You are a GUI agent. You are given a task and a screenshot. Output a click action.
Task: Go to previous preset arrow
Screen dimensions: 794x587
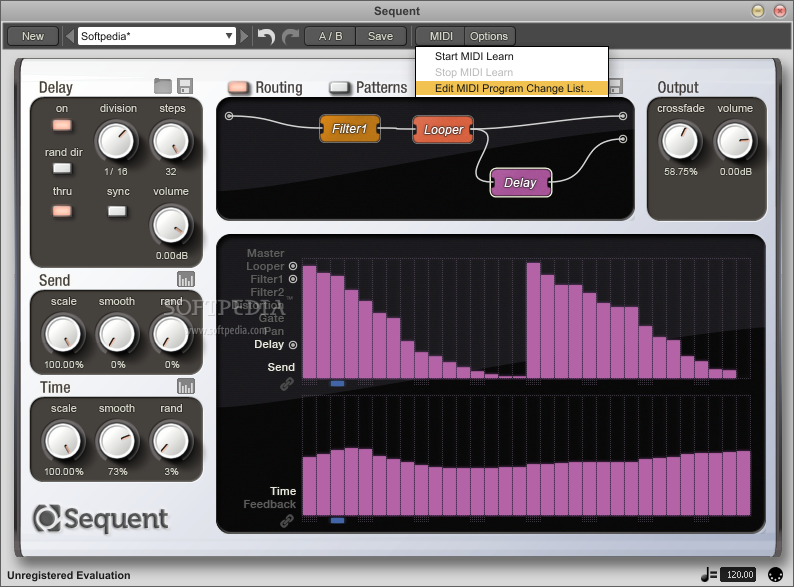(70, 36)
